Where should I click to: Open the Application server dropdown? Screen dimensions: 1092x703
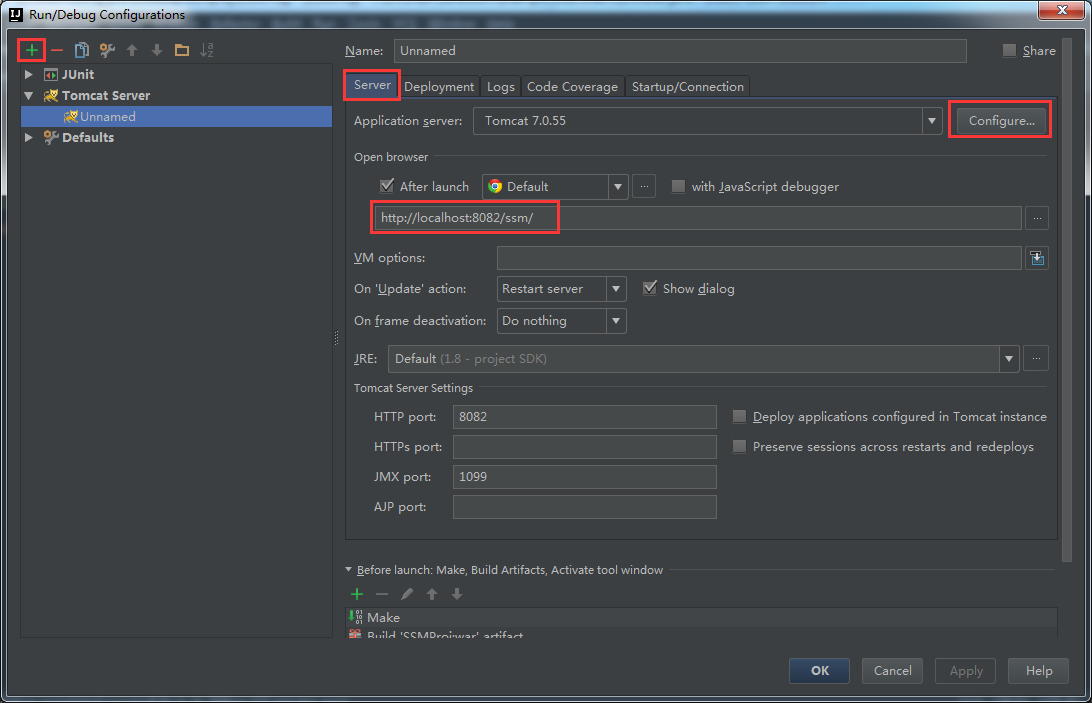point(932,121)
